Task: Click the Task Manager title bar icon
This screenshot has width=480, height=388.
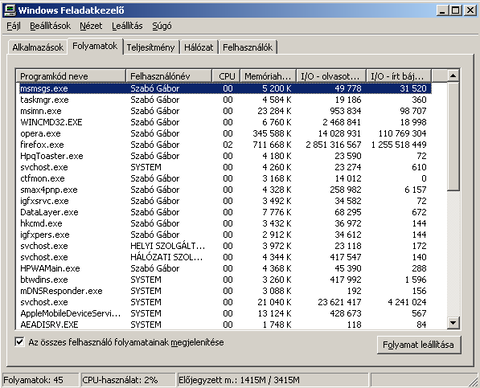Action: click(x=9, y=10)
